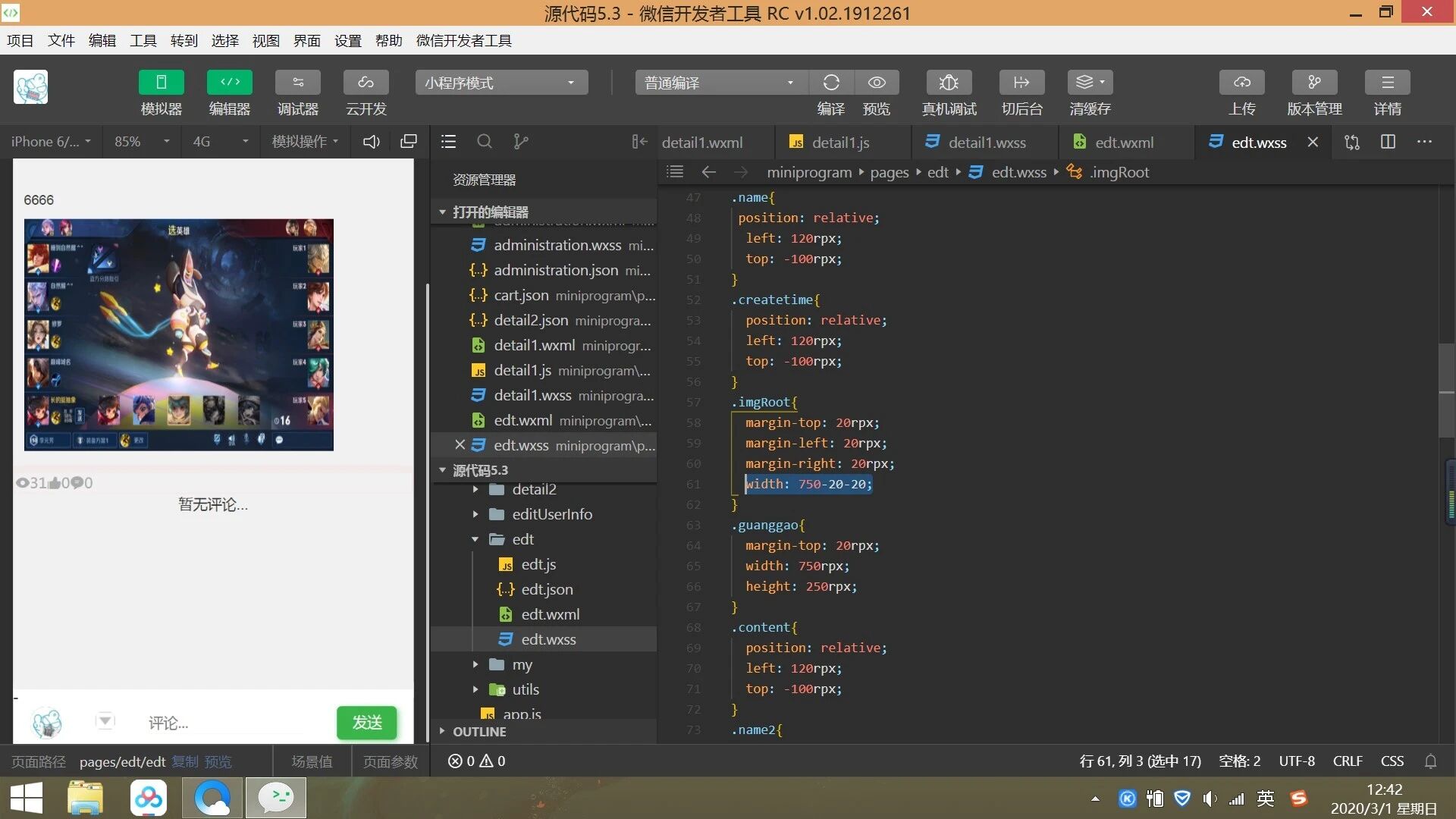1456x819 pixels.
Task: Click the green Send button
Action: click(366, 723)
